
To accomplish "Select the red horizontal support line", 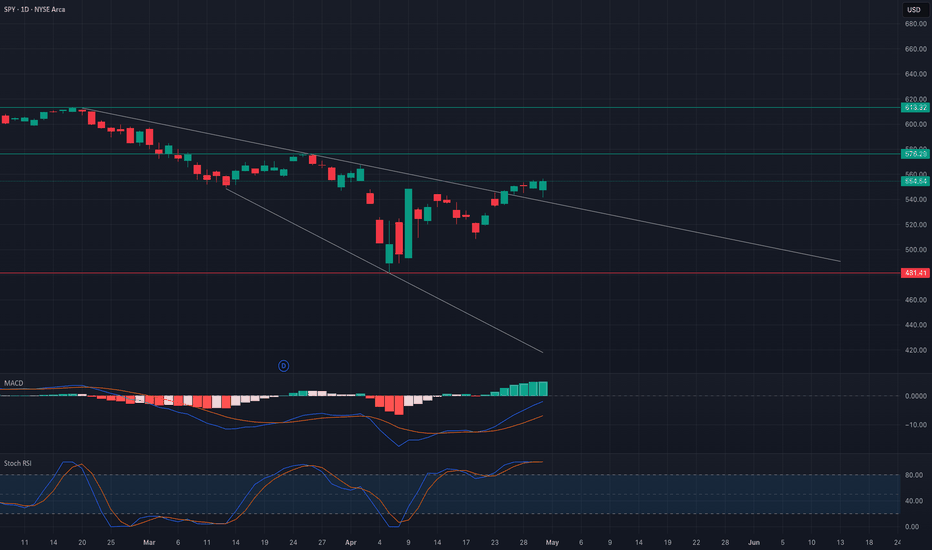I will 450,273.
